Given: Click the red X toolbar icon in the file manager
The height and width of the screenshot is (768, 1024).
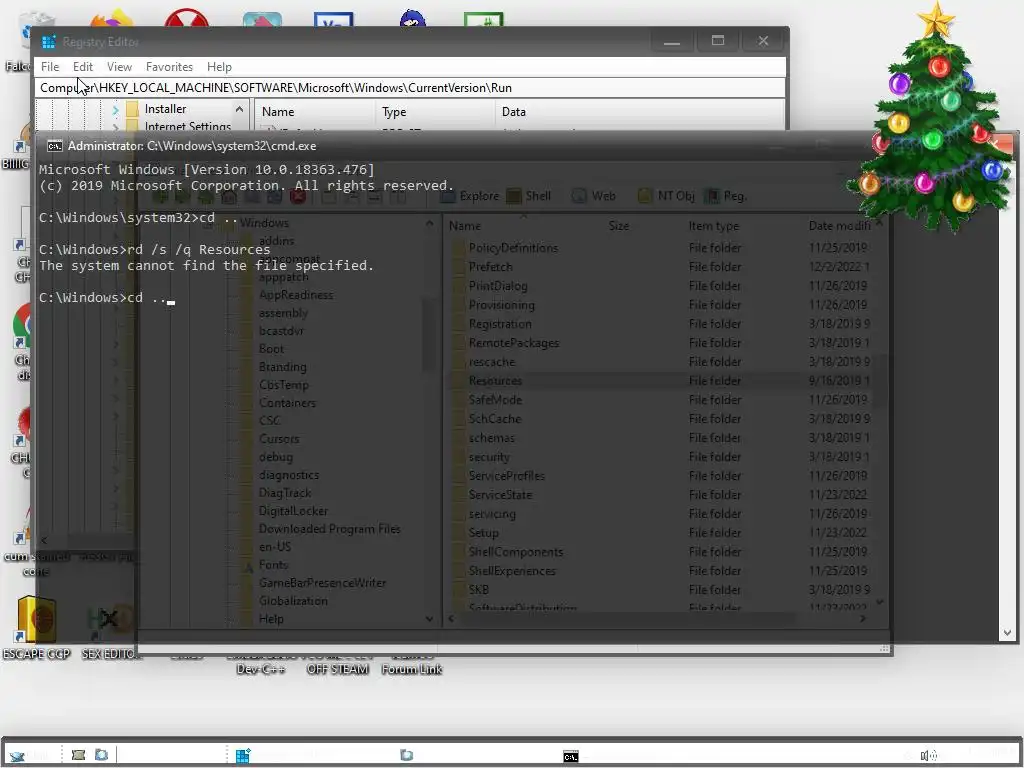Looking at the screenshot, I should point(298,196).
